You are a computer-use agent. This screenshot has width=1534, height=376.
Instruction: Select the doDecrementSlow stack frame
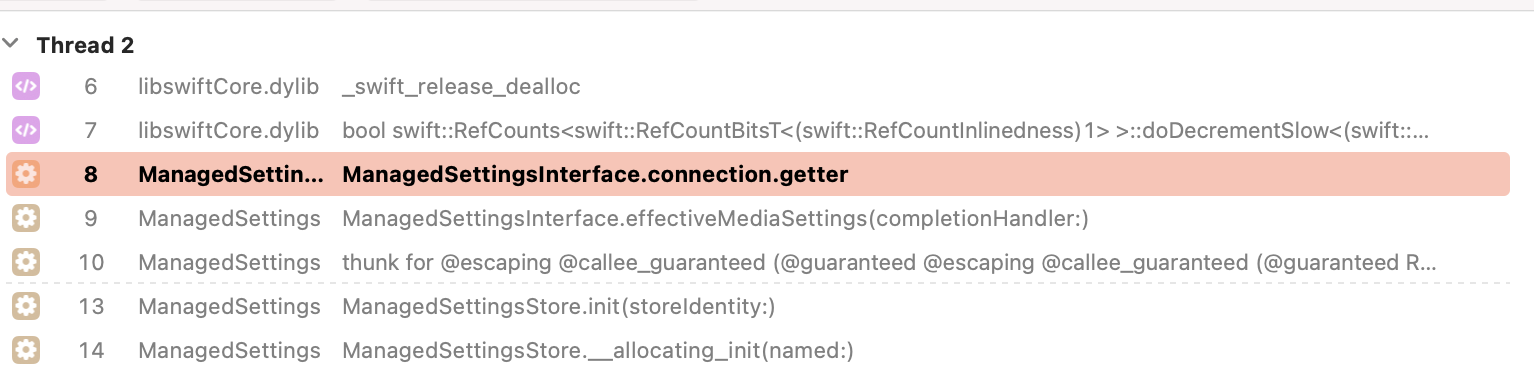click(x=757, y=131)
